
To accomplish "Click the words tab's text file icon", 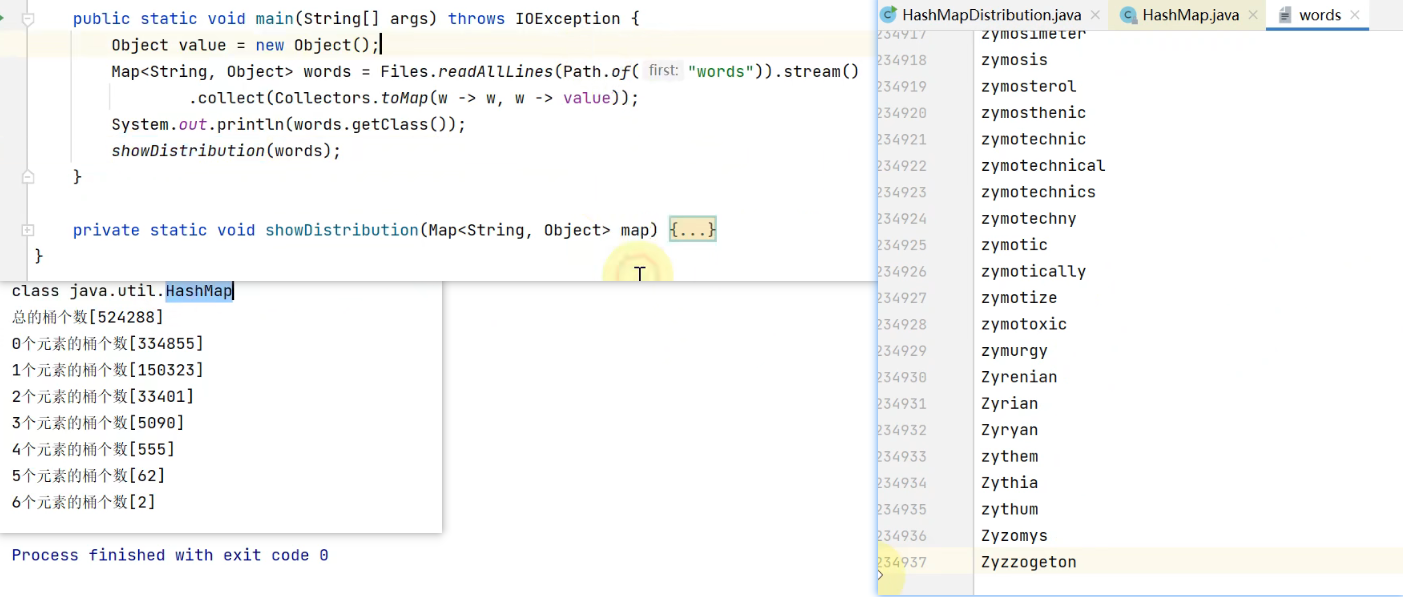I will click(1285, 15).
